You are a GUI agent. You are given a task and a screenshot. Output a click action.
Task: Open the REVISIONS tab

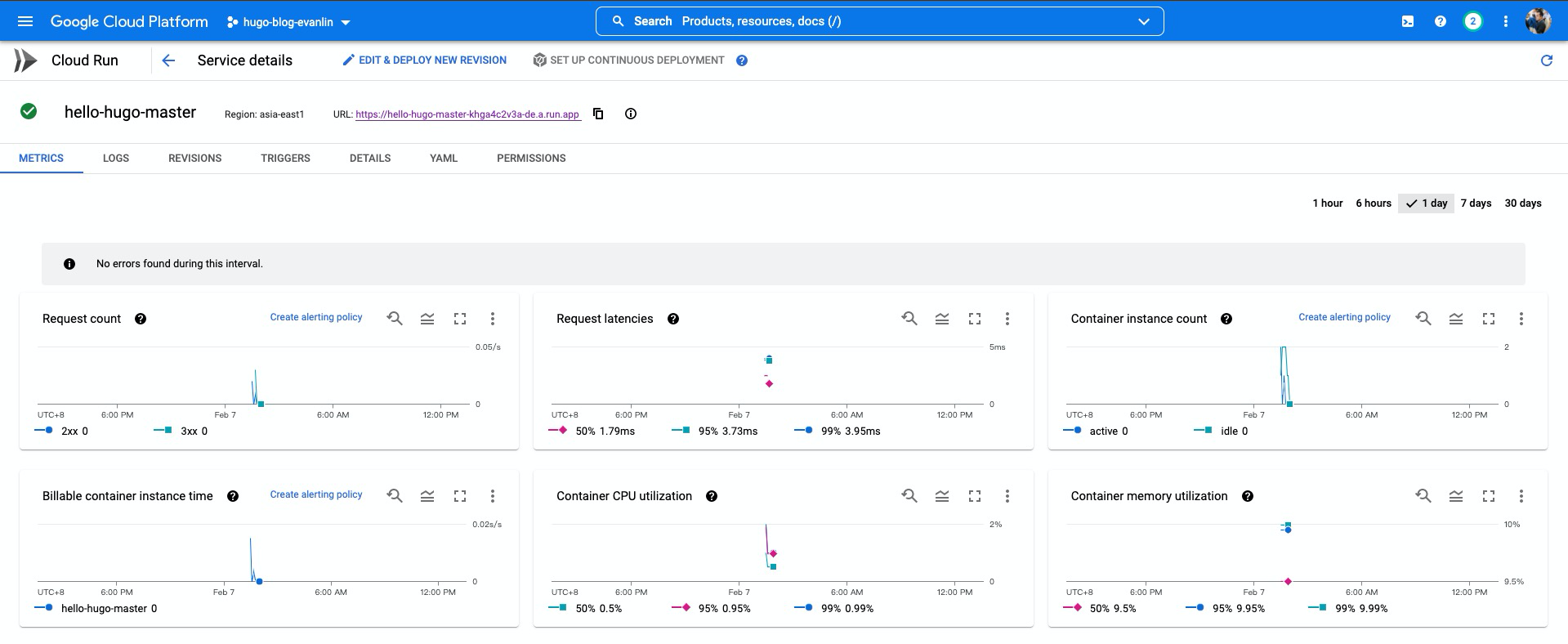tap(194, 159)
